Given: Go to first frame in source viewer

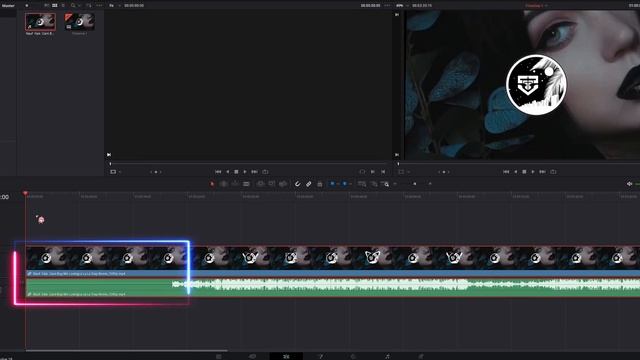Looking at the screenshot, I should [x=218, y=172].
